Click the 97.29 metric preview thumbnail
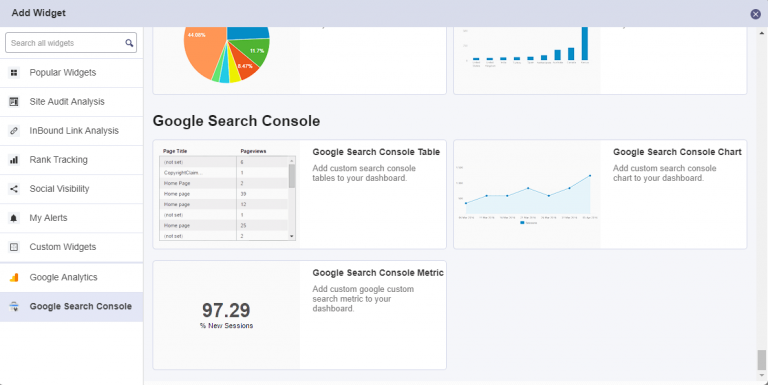Viewport: 768px width, 385px height. pyautogui.click(x=226, y=315)
